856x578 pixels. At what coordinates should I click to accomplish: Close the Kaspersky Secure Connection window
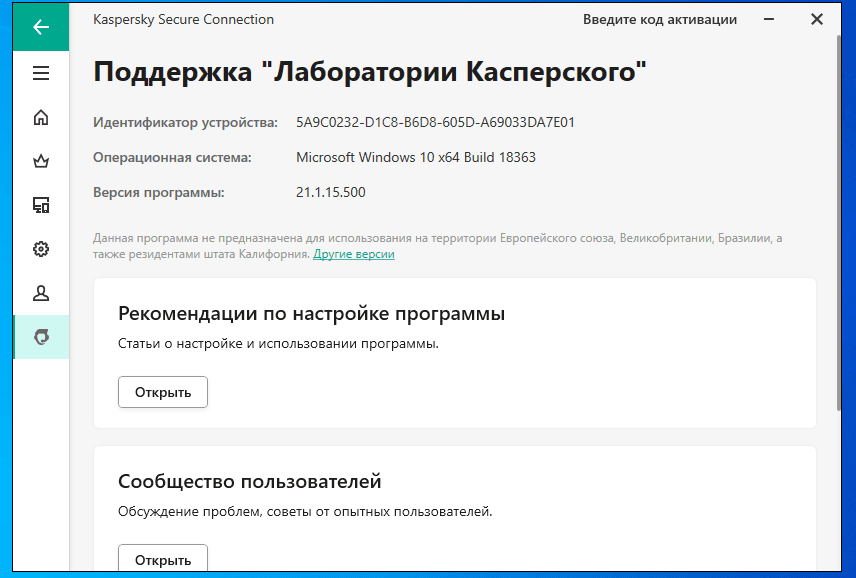click(x=817, y=20)
